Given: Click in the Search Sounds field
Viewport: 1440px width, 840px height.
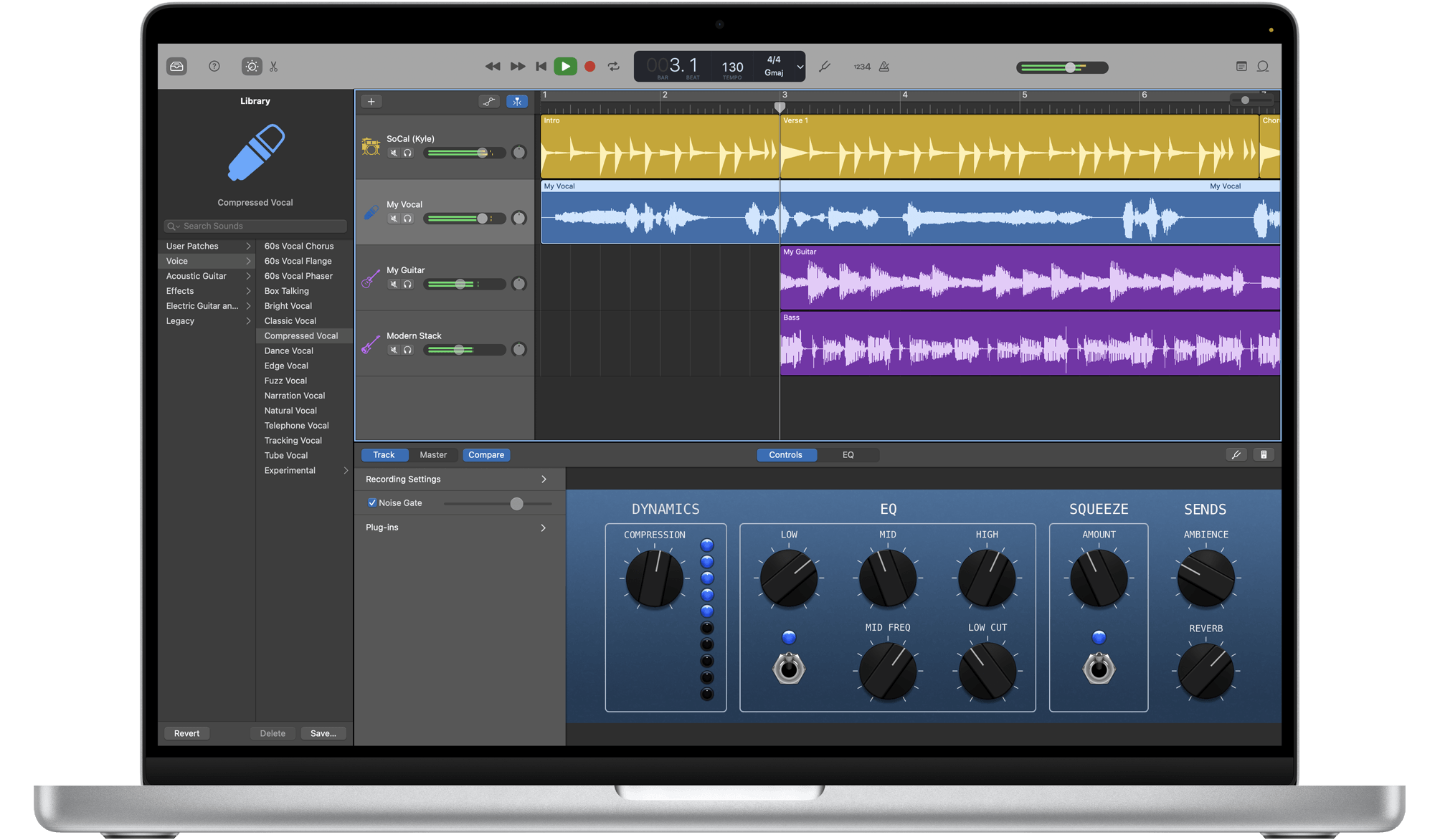Looking at the screenshot, I should click(255, 226).
